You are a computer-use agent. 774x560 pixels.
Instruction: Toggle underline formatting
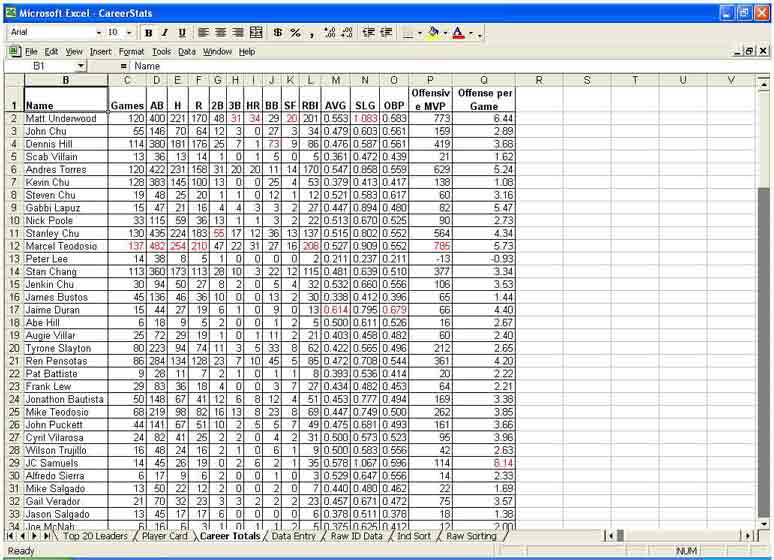point(179,33)
